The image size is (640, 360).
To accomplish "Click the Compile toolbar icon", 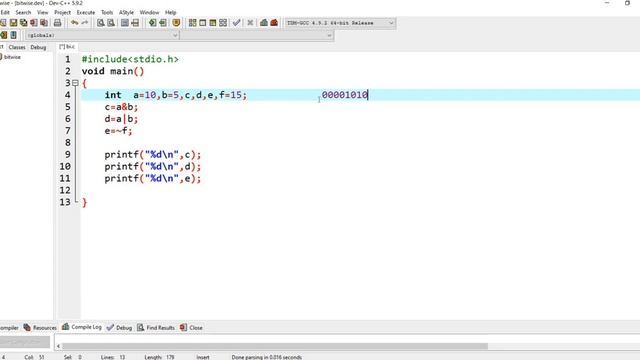I will (192, 23).
